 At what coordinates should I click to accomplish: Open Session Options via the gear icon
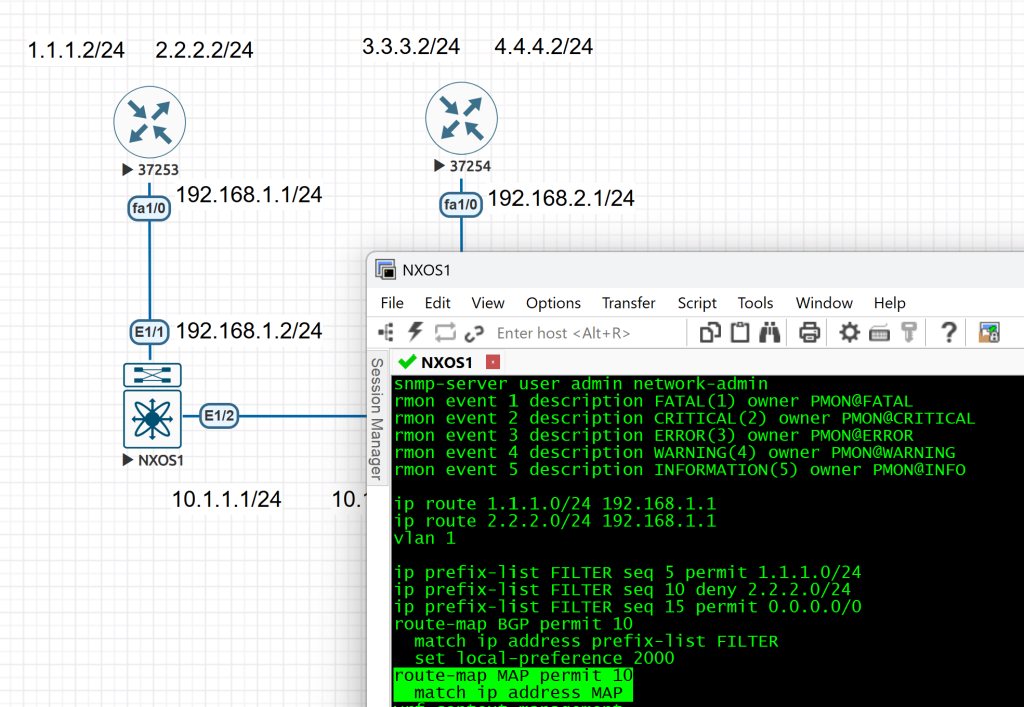click(x=849, y=332)
